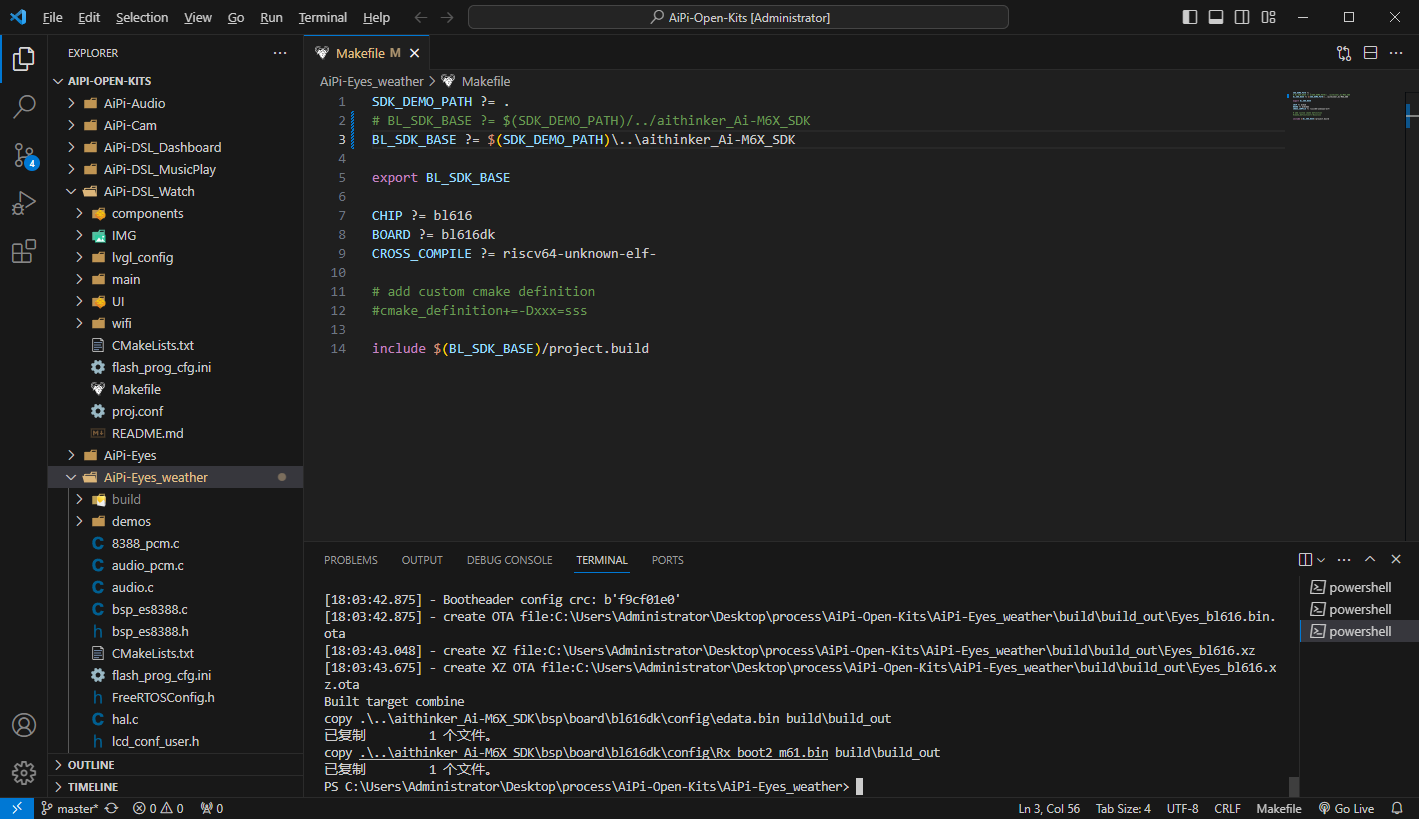Open the Manage gear icon
Screen dimensions: 1419x819
tap(24, 773)
